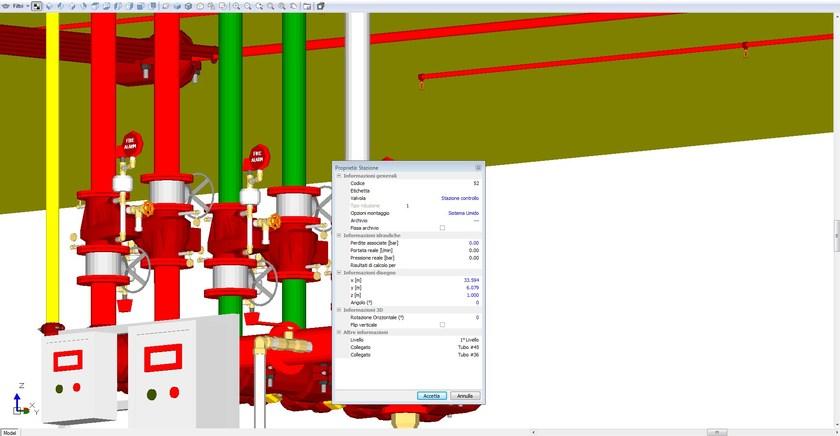
Task: Collapse the Informazioni generali section
Action: [x=339, y=176]
